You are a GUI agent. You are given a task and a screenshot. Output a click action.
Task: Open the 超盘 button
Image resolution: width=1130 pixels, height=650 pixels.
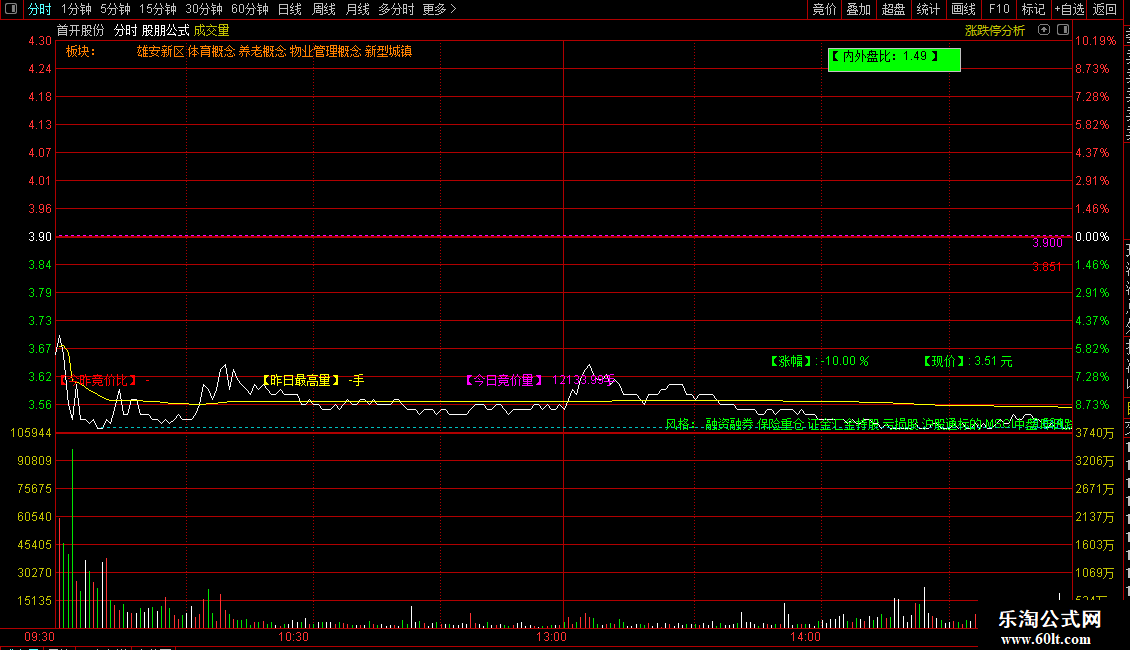[894, 9]
